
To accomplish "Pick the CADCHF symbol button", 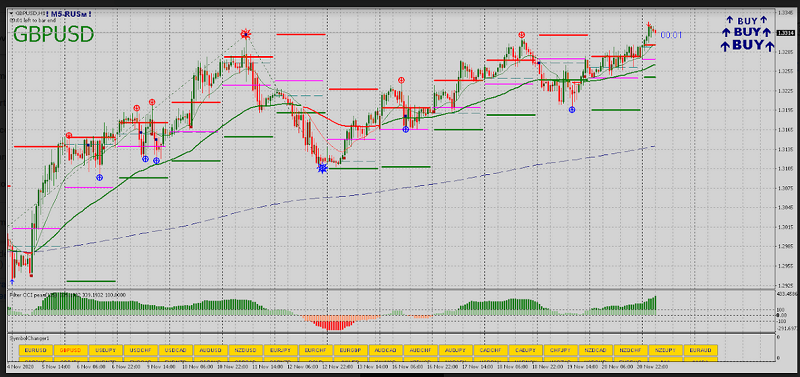I will point(490,350).
